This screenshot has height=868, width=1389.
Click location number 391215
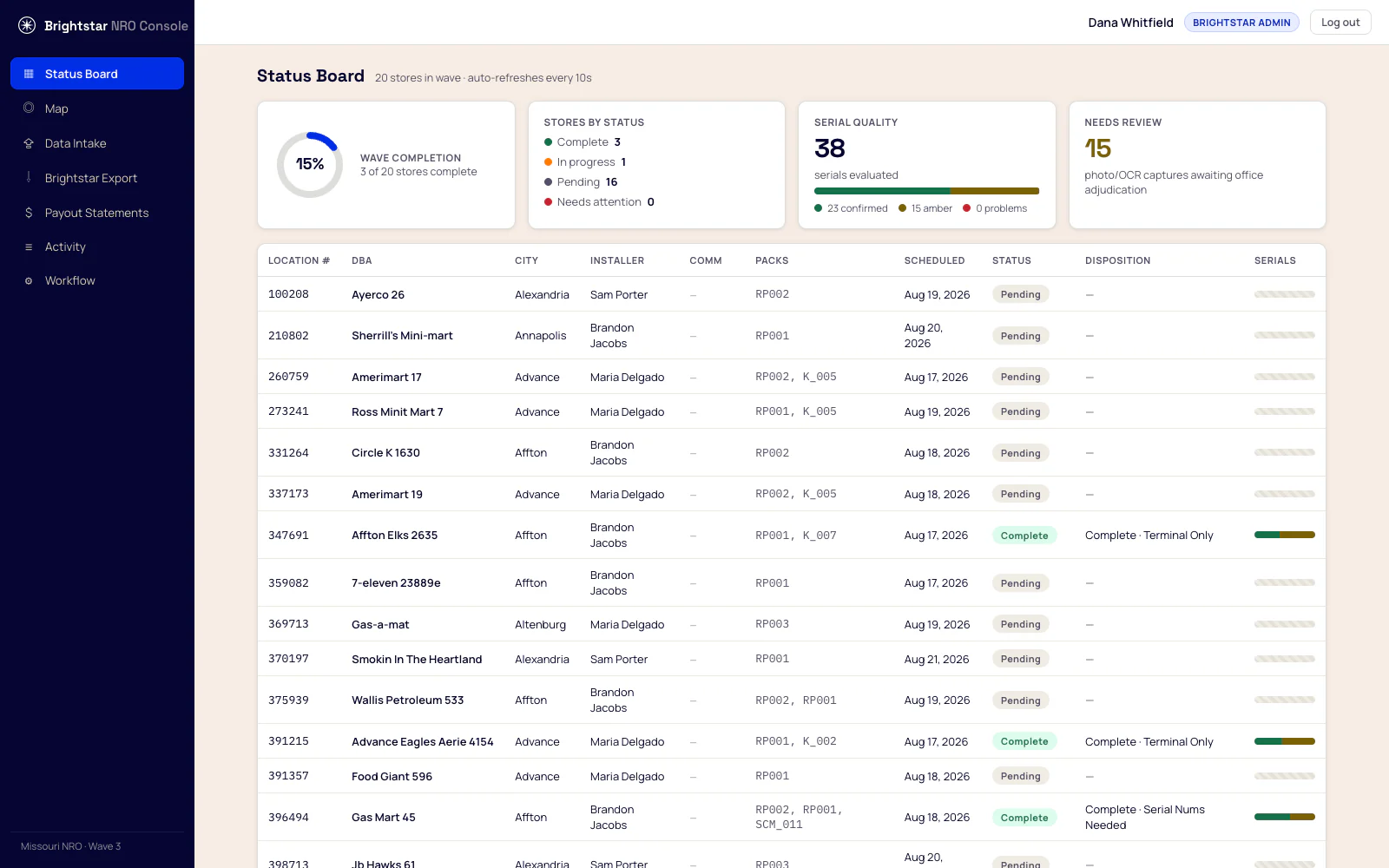click(x=288, y=741)
